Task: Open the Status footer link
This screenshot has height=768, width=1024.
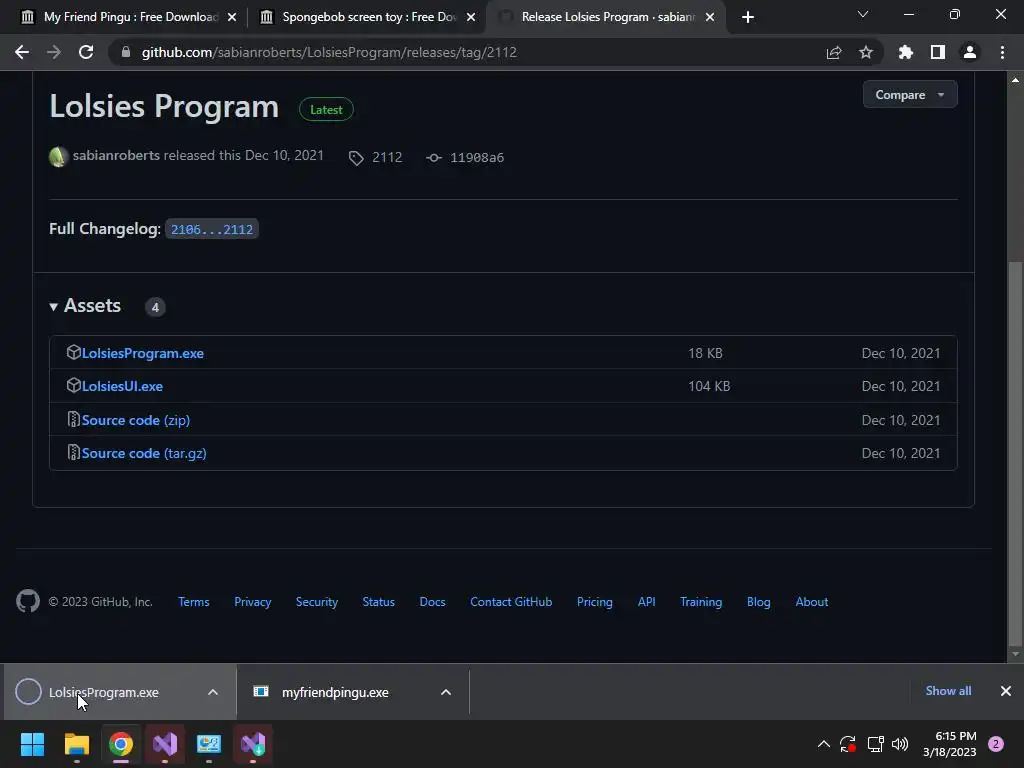Action: (x=379, y=602)
